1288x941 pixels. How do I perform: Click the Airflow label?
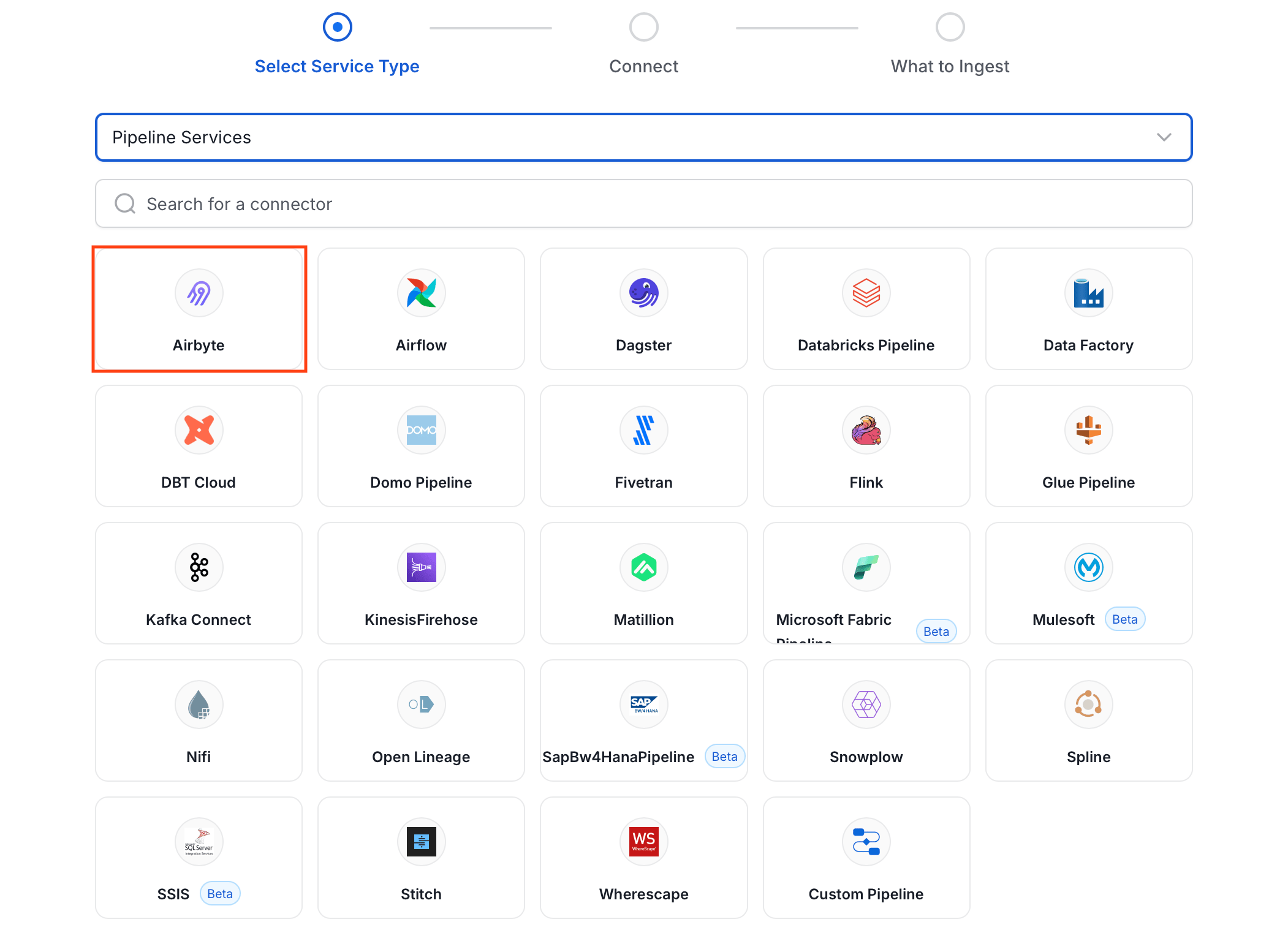click(x=421, y=345)
